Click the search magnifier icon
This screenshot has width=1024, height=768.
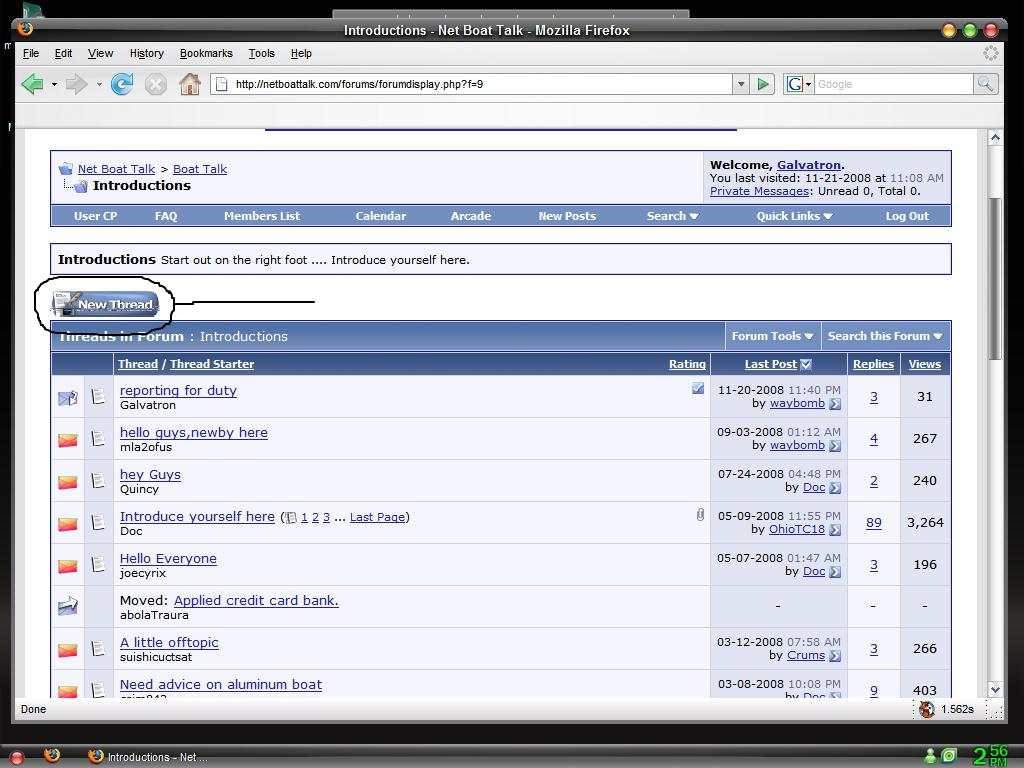pos(985,84)
